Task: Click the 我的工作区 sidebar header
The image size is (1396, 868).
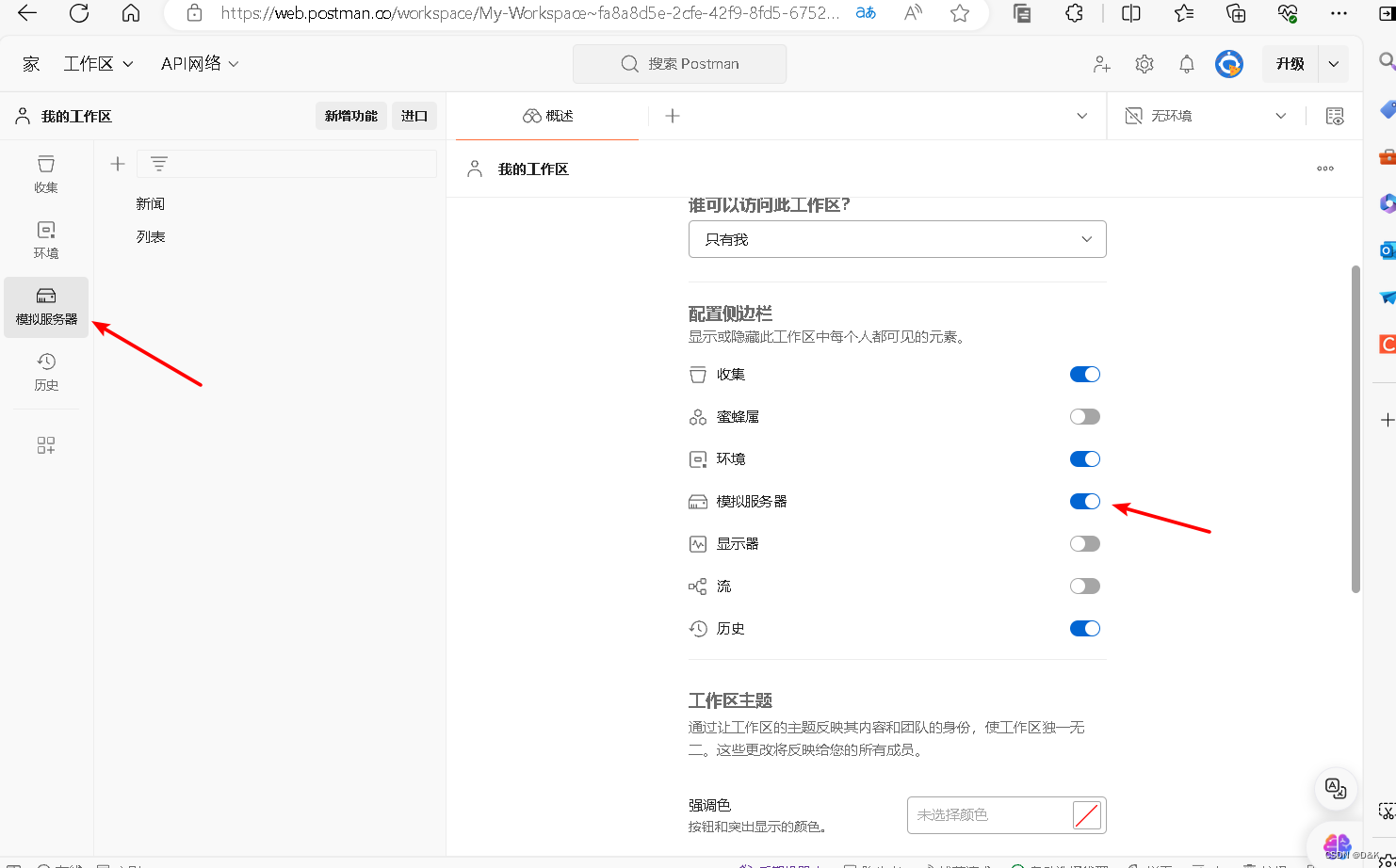Action: pyautogui.click(x=76, y=117)
